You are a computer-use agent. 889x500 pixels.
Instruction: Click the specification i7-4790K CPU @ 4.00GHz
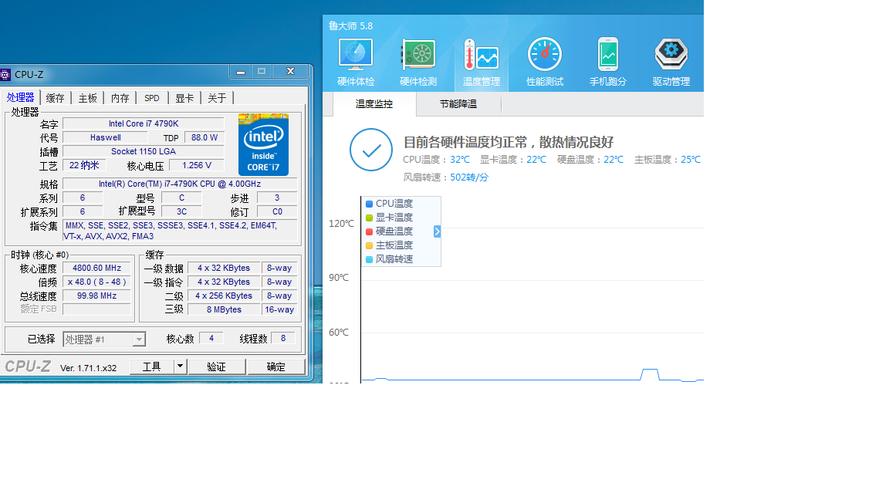click(180, 184)
